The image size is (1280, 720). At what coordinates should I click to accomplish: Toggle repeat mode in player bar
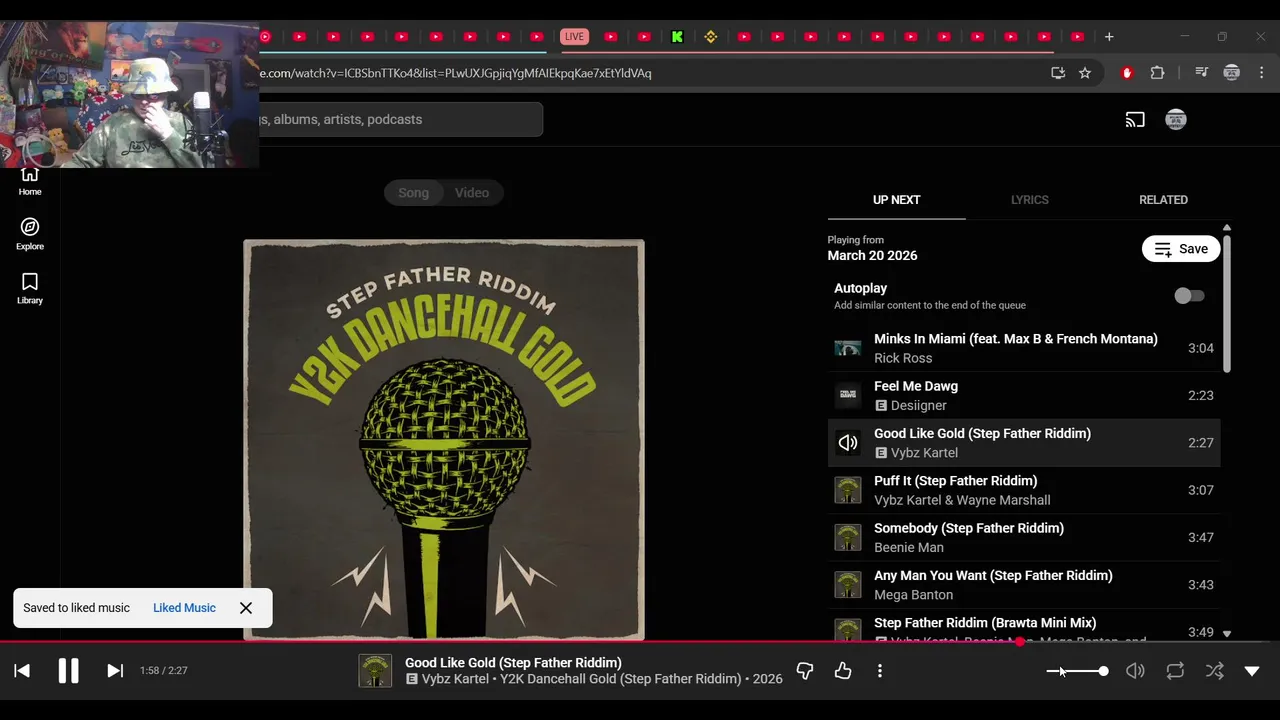pos(1175,671)
